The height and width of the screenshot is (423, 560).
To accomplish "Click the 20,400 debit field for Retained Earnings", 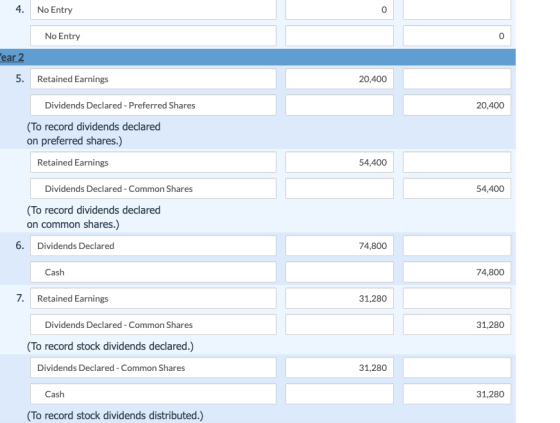I will (x=339, y=79).
